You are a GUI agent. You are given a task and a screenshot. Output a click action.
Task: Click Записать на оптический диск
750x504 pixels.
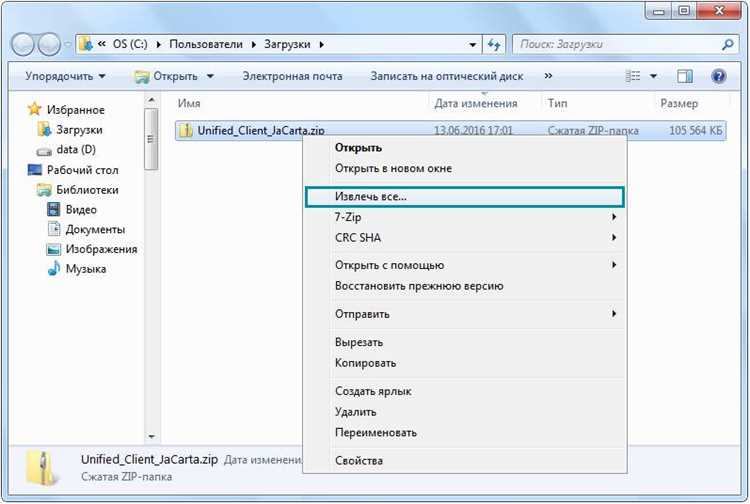447,77
